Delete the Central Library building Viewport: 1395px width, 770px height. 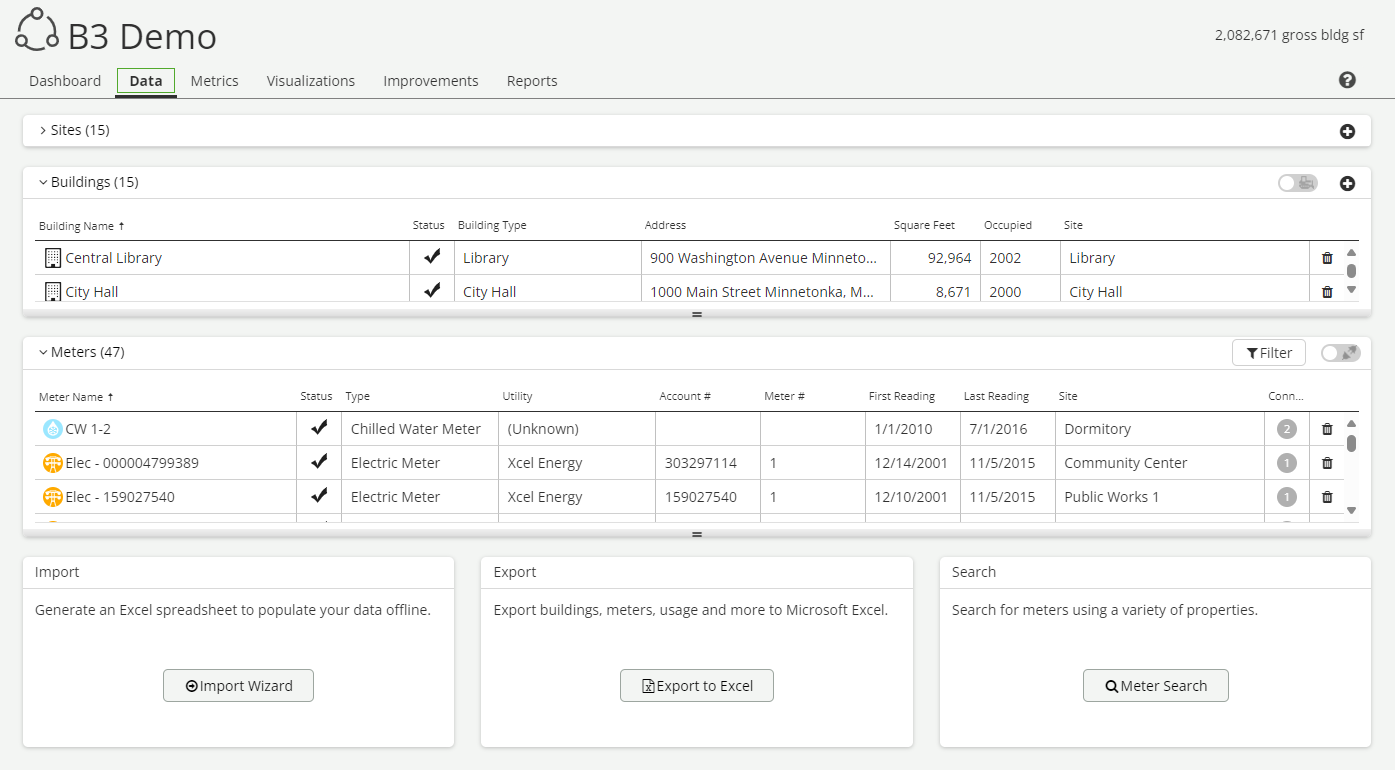pos(1327,258)
